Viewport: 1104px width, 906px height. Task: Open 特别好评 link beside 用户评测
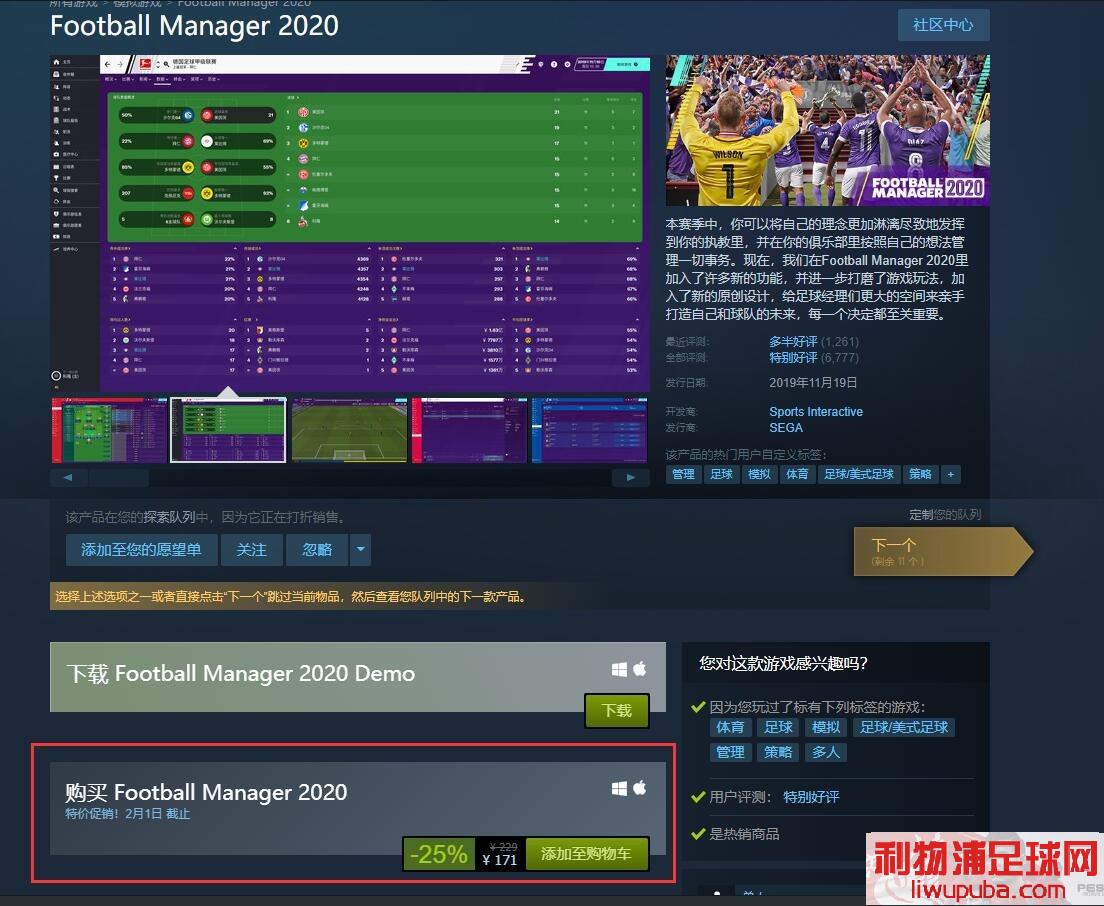(811, 797)
